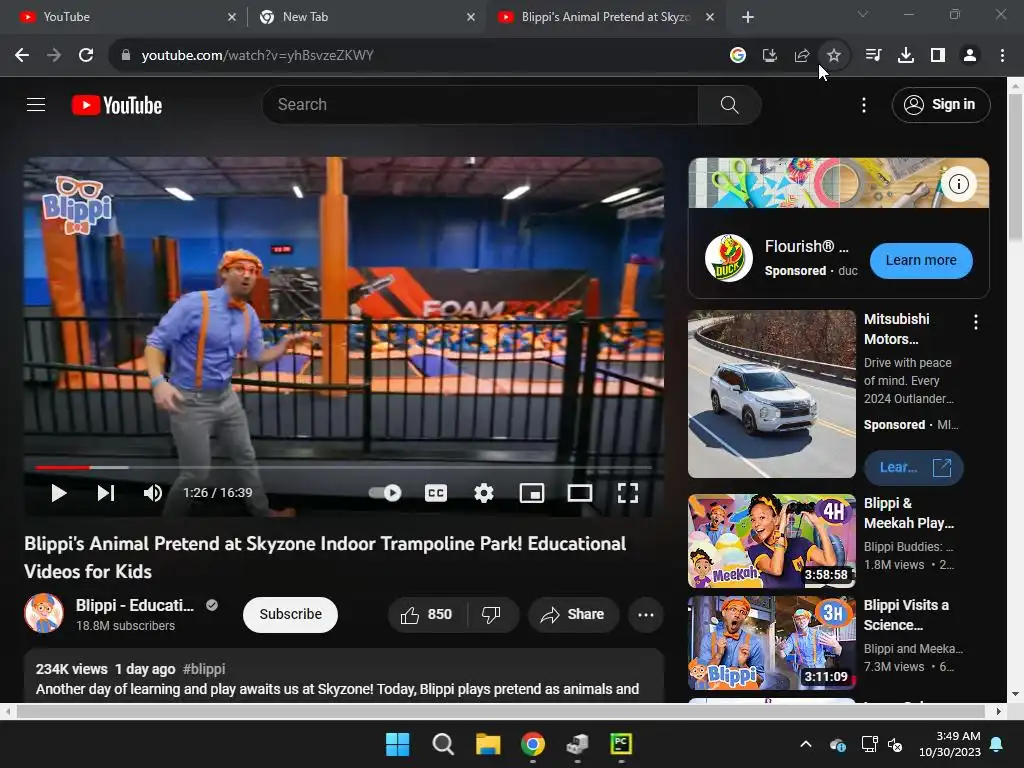The image size is (1024, 768).
Task: Share this page icon in address bar
Action: coord(802,56)
